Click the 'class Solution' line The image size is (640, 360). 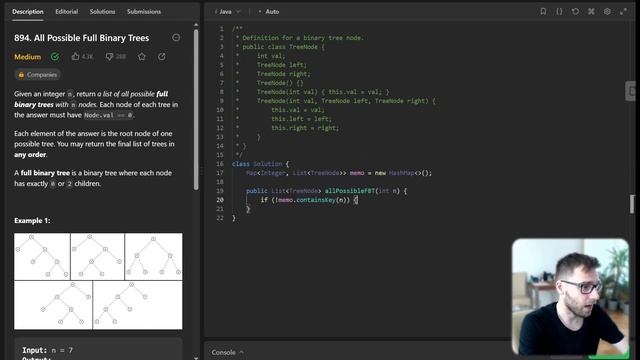(x=260, y=164)
